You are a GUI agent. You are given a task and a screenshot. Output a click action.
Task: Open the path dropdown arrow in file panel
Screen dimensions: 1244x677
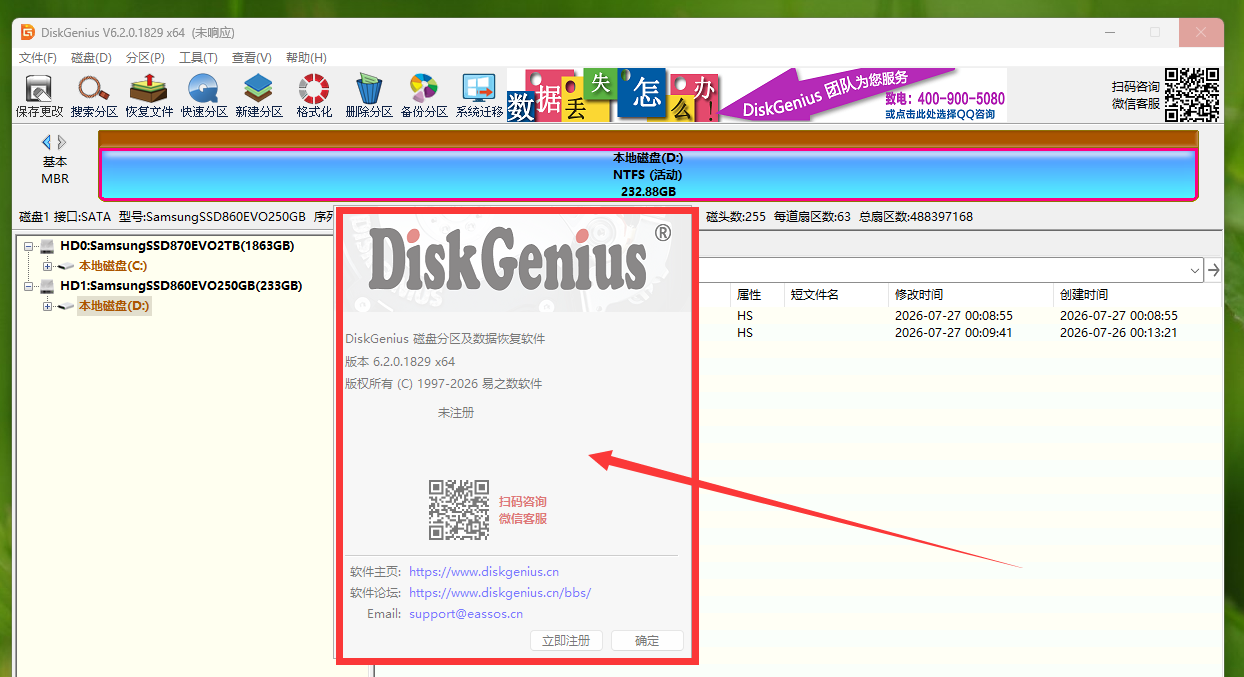click(1195, 270)
